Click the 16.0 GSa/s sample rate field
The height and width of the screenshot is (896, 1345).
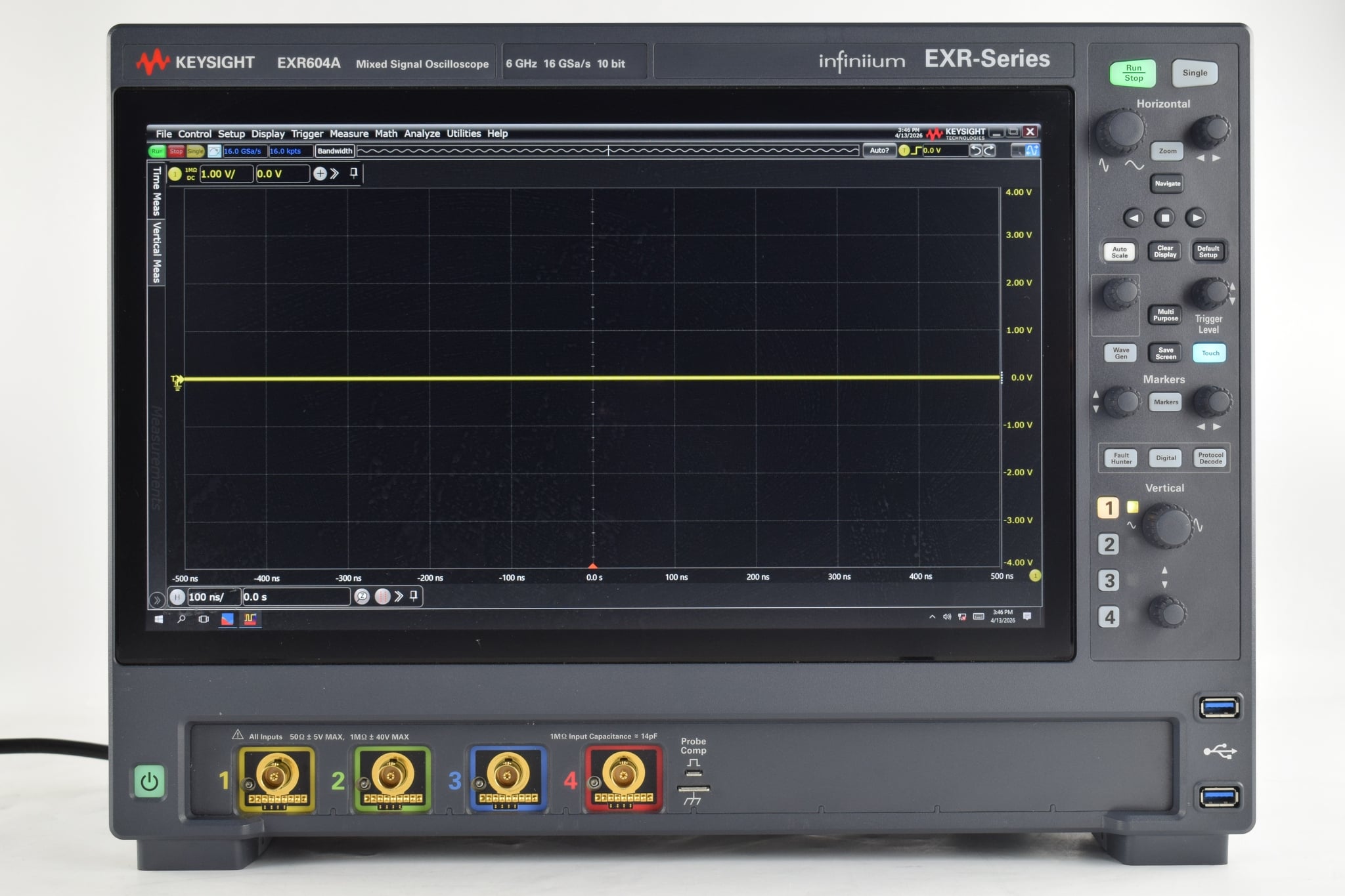(x=244, y=151)
